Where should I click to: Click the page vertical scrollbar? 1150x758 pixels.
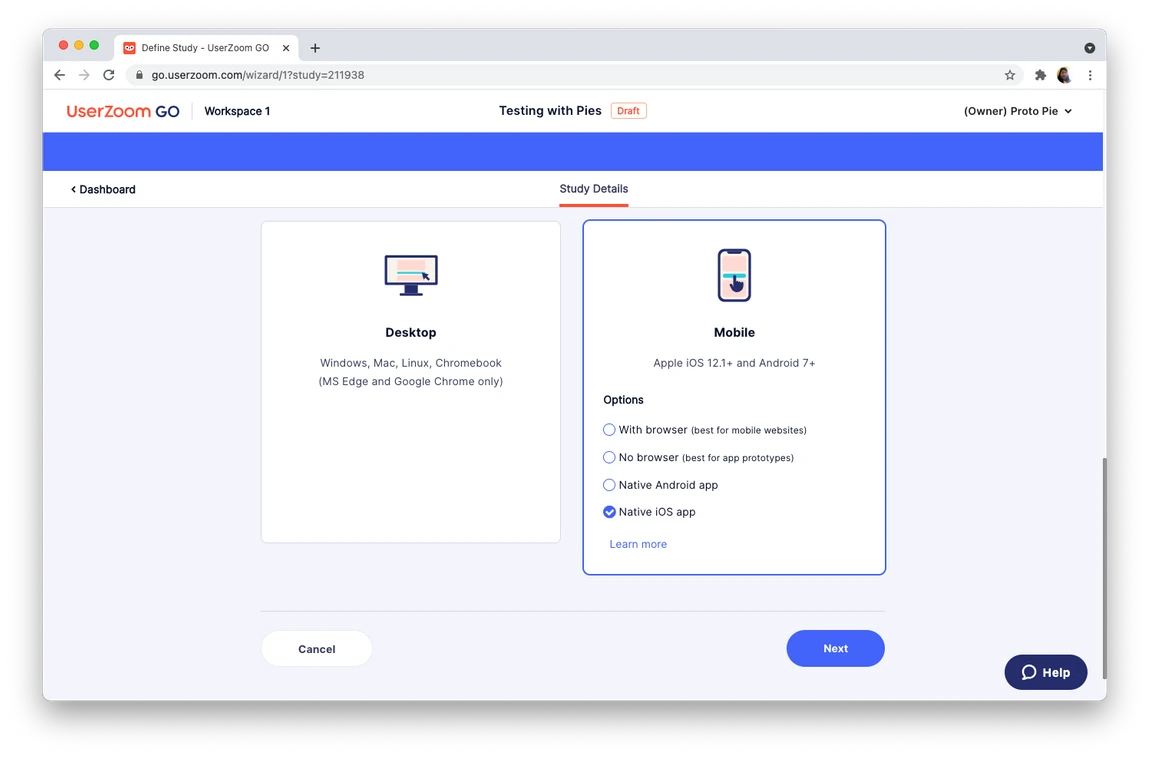click(x=1103, y=568)
